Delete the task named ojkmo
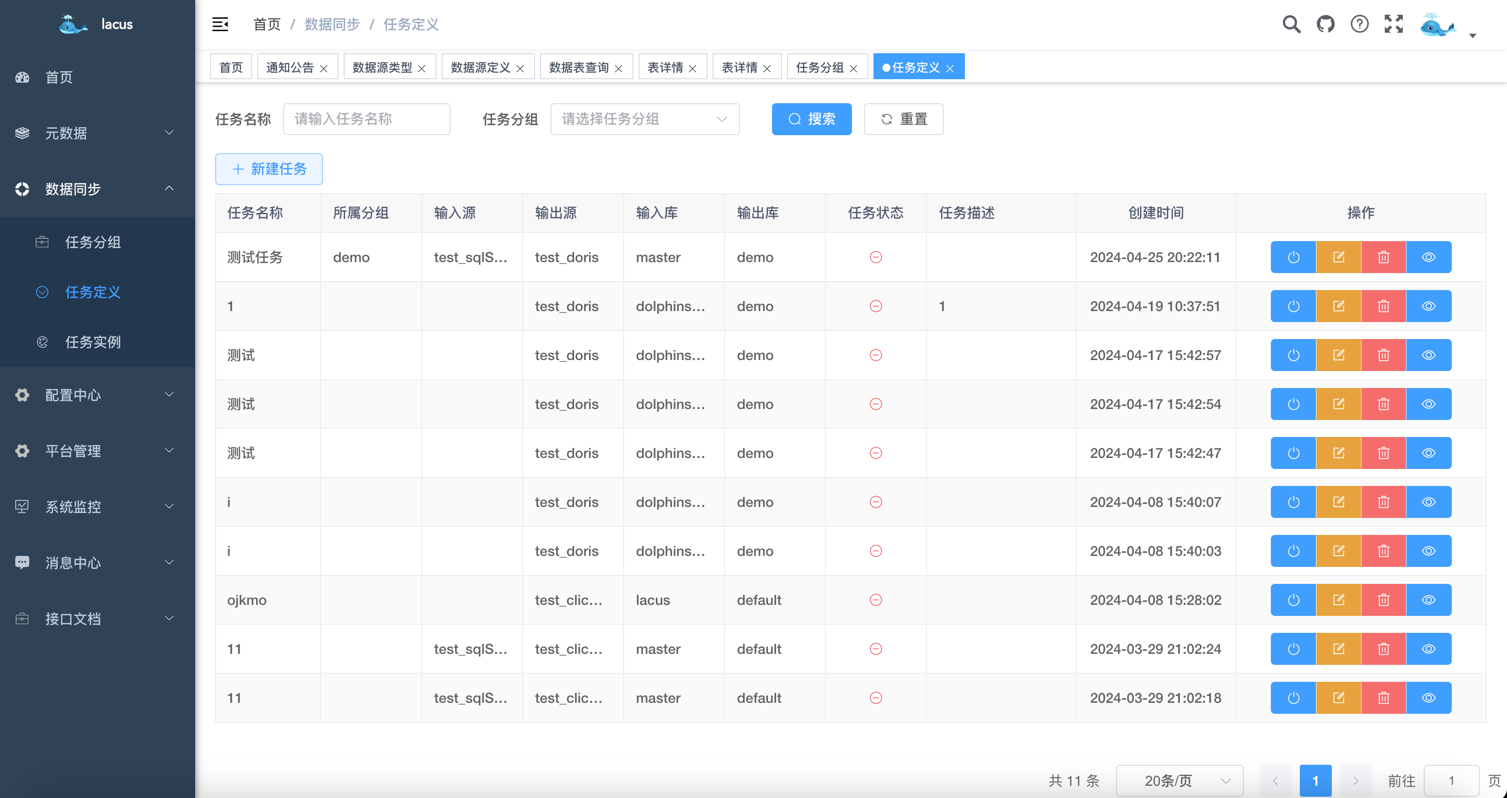The image size is (1507, 798). pyautogui.click(x=1383, y=600)
